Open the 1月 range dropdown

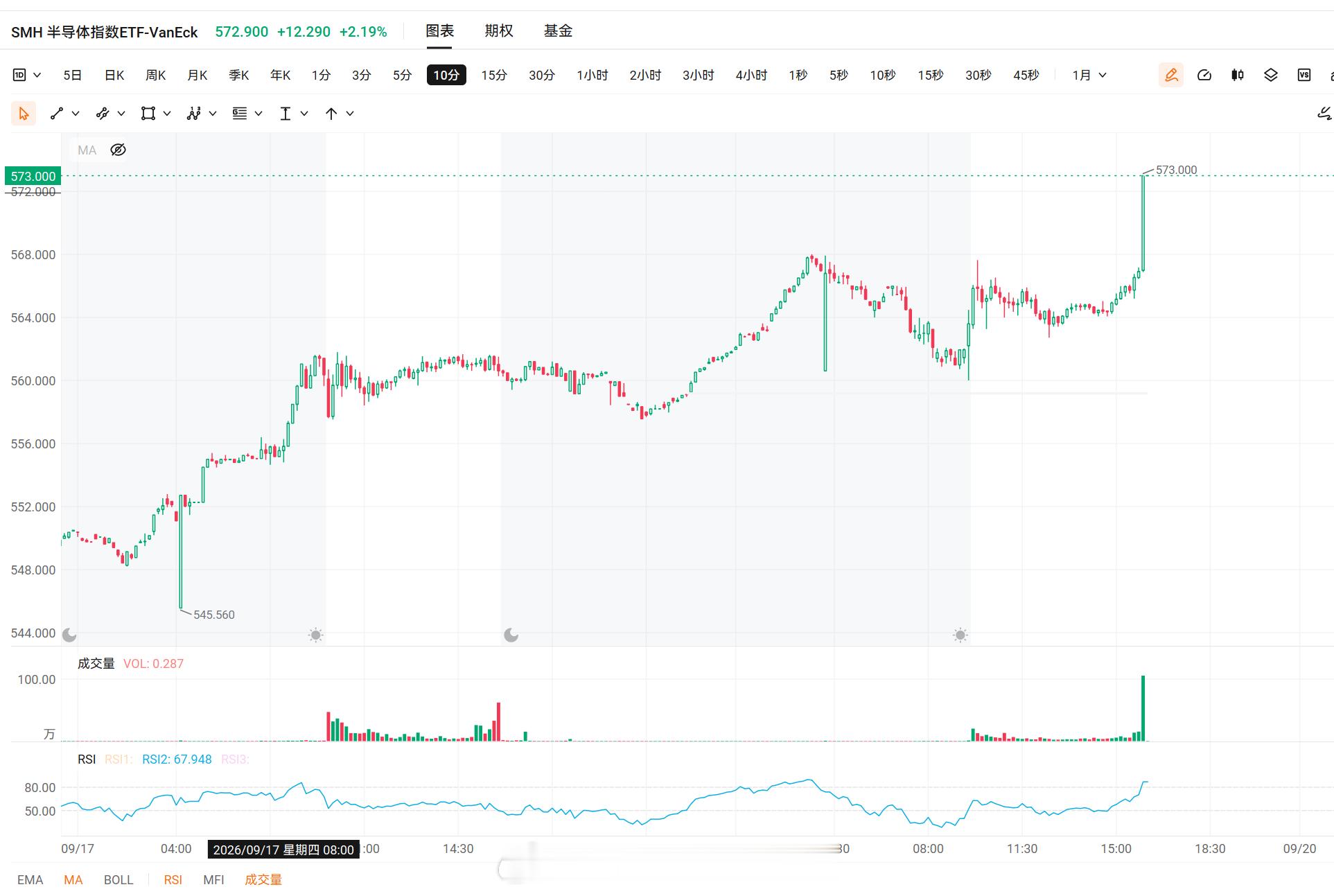[x=1089, y=75]
